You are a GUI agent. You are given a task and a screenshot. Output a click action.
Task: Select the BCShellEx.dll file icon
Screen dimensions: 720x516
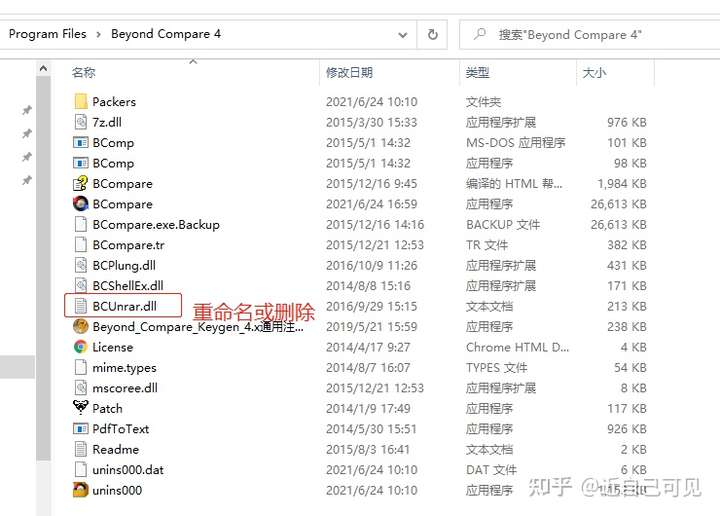pyautogui.click(x=80, y=286)
